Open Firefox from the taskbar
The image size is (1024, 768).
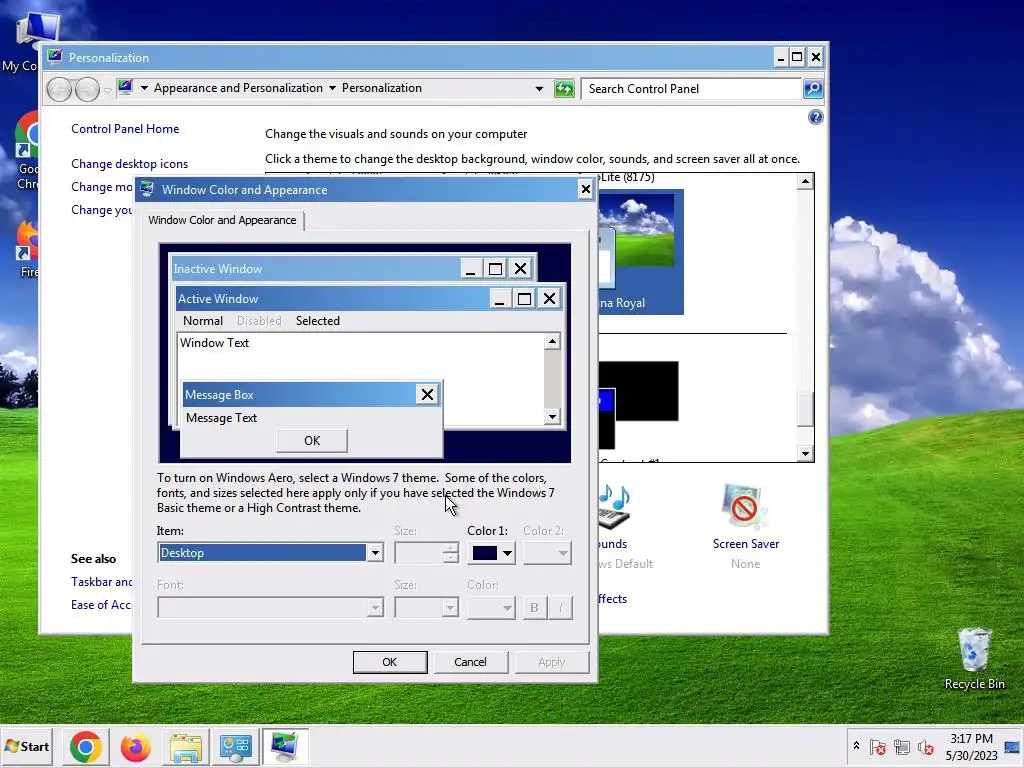135,746
